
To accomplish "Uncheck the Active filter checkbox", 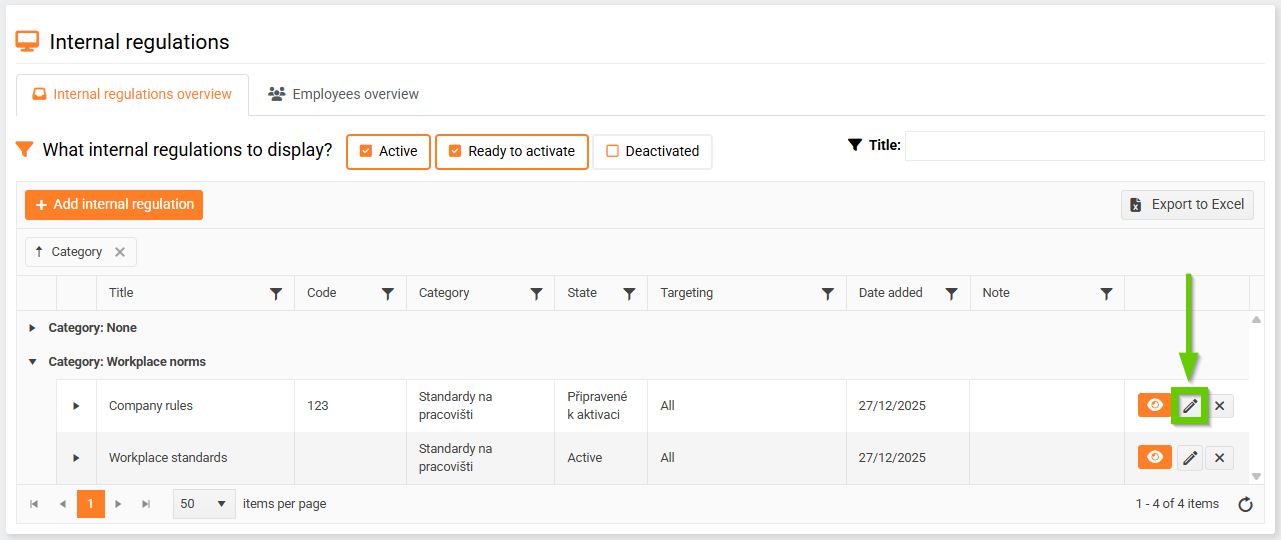I will pos(366,152).
